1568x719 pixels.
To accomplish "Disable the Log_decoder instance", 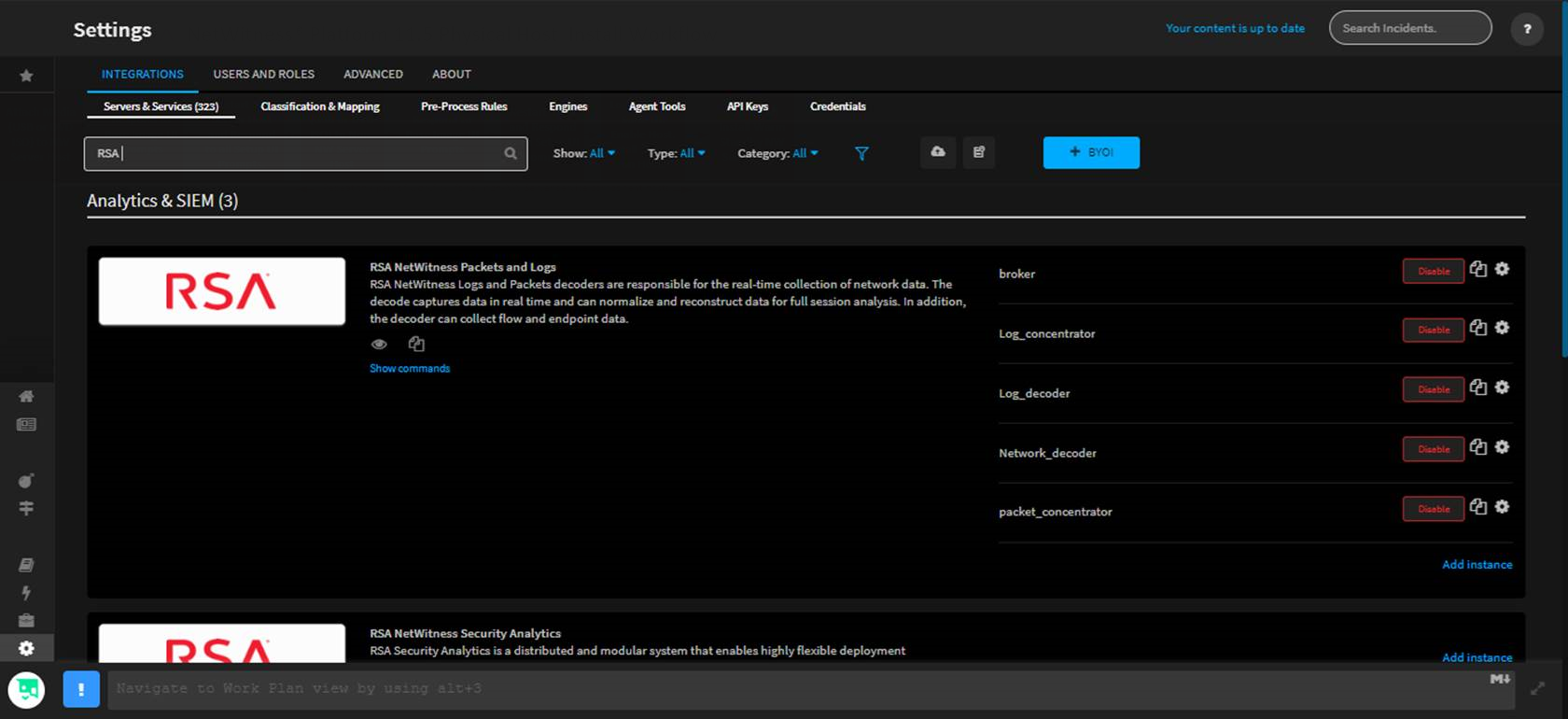I will [x=1433, y=389].
